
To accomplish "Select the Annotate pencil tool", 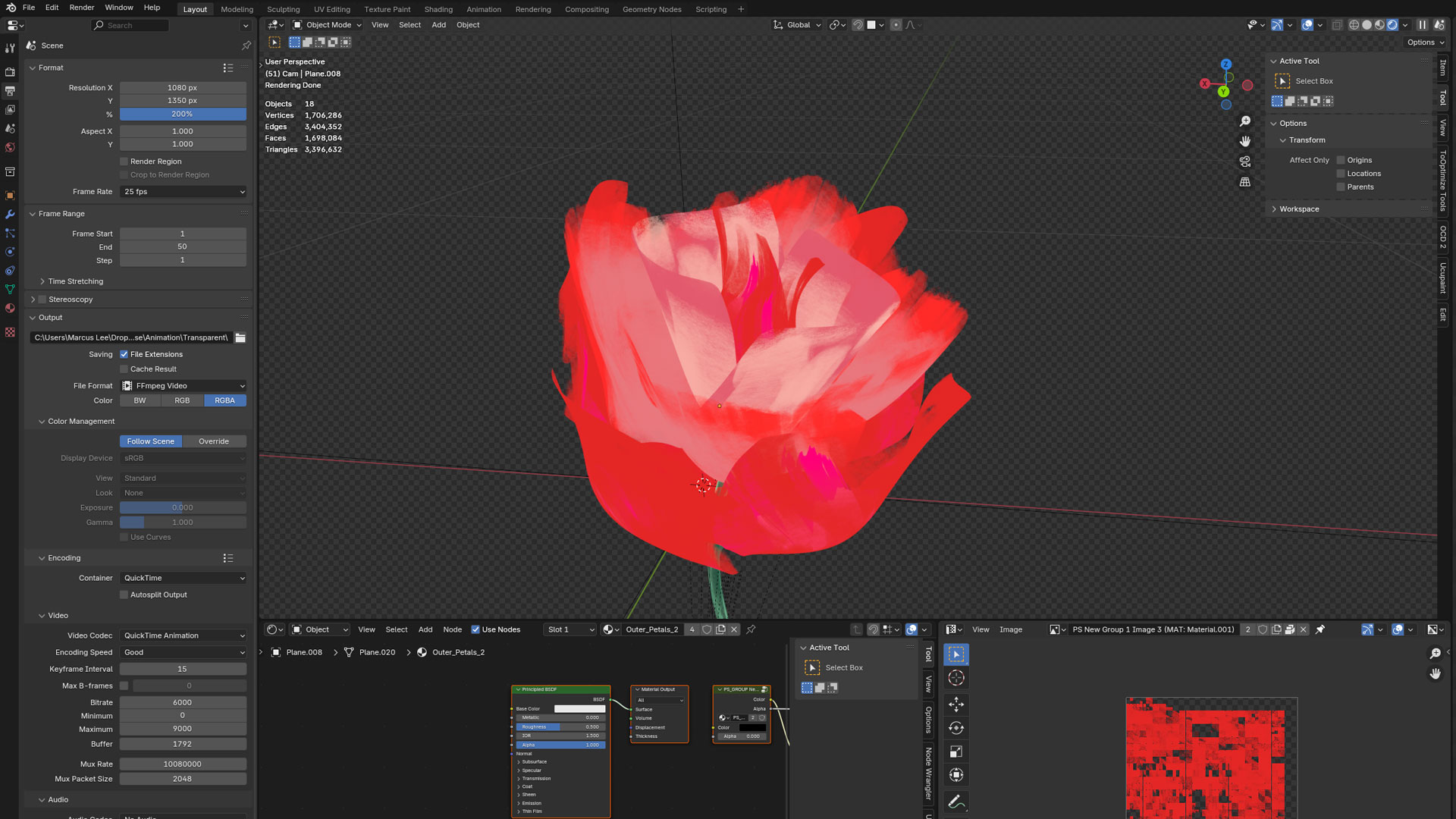I will tap(955, 802).
